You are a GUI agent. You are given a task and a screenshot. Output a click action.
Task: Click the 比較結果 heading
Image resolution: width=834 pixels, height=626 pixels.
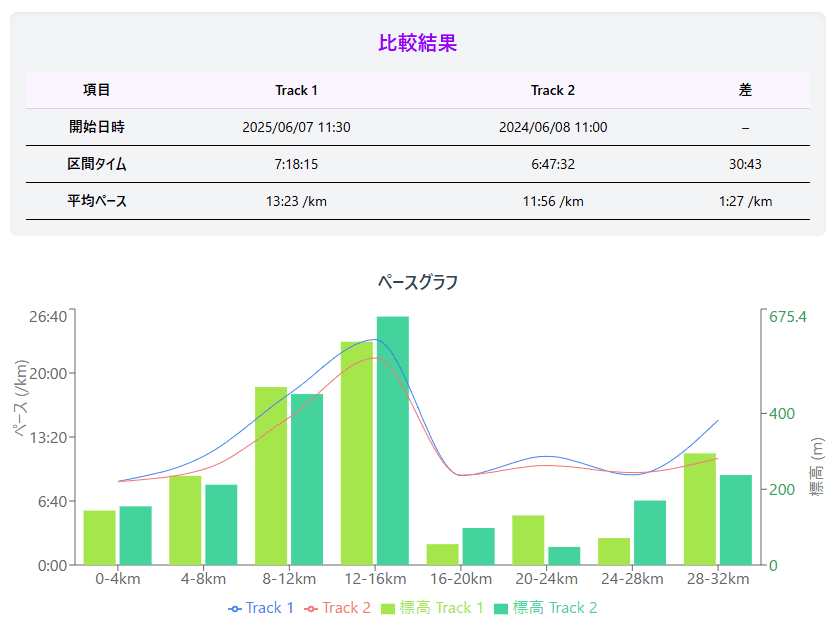[418, 43]
